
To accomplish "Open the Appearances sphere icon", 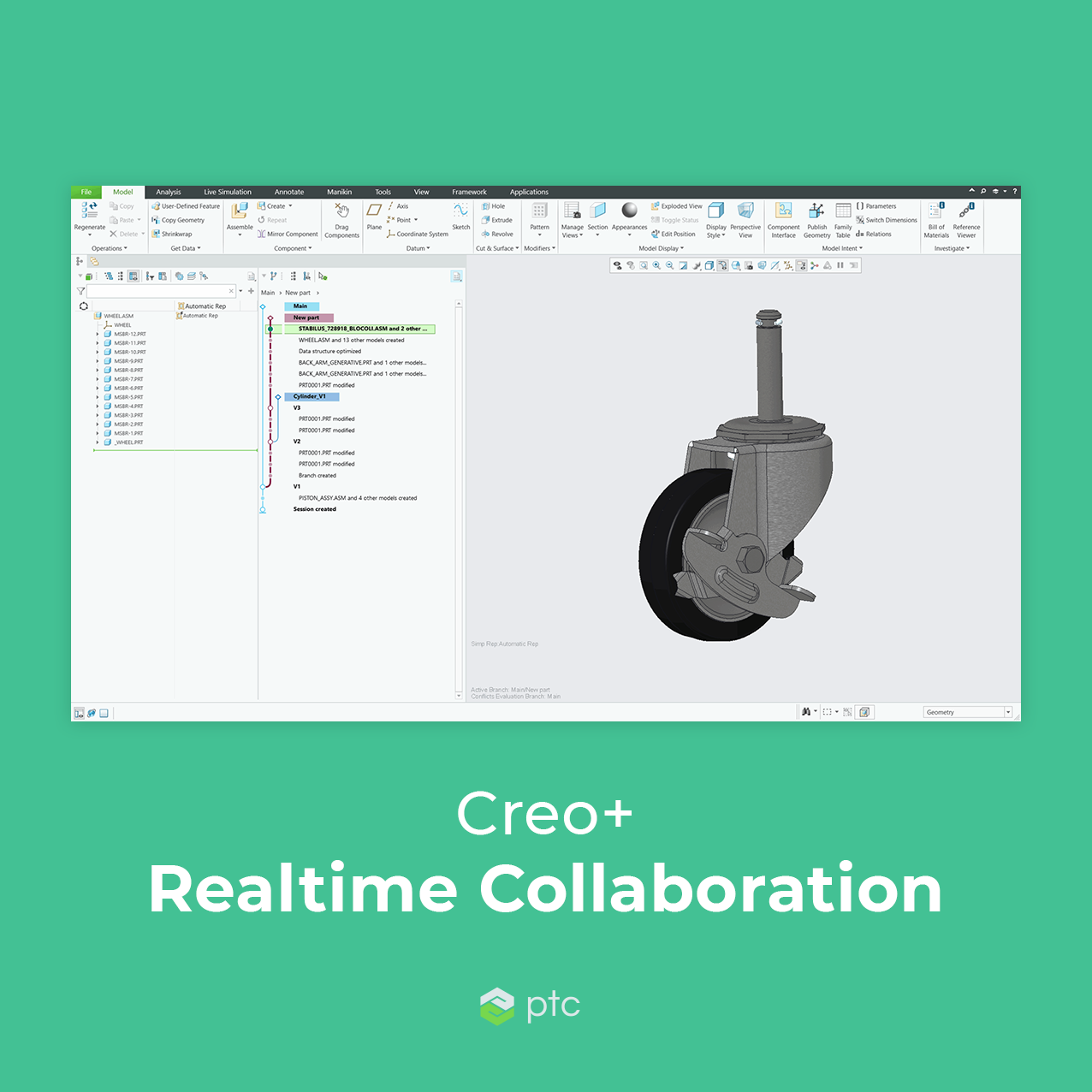I will click(629, 211).
